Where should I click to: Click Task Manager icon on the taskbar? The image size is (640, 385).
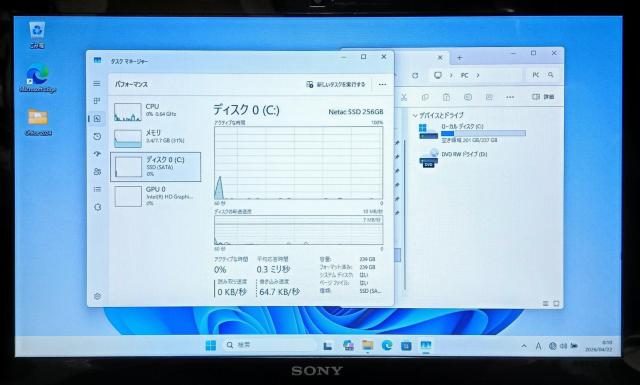[x=426, y=345]
